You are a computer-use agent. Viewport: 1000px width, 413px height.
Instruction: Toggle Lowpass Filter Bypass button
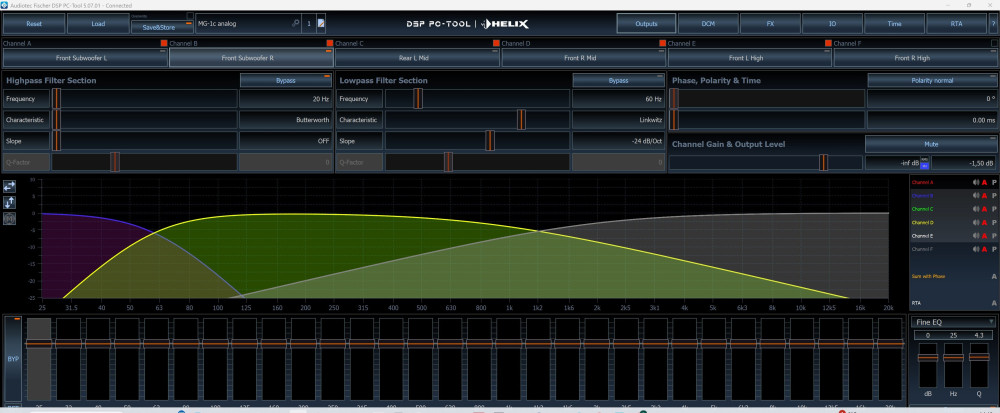tap(618, 80)
